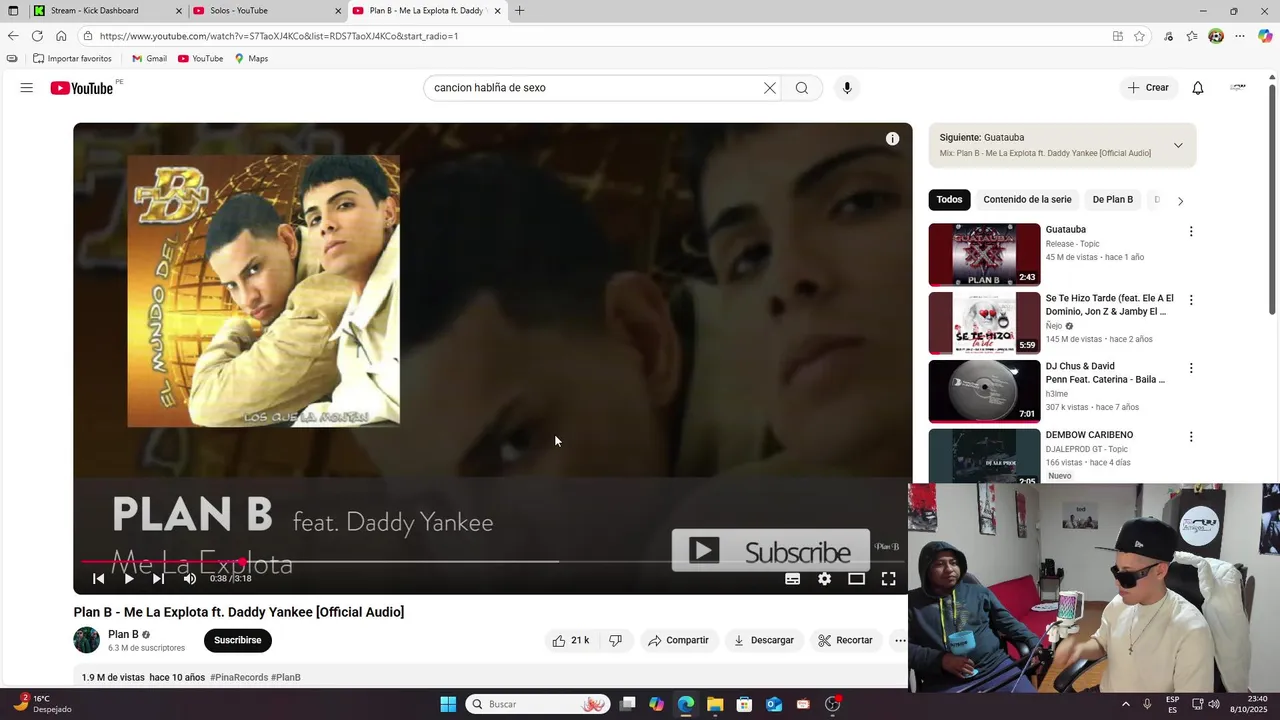Open the browser home page

pos(61,36)
